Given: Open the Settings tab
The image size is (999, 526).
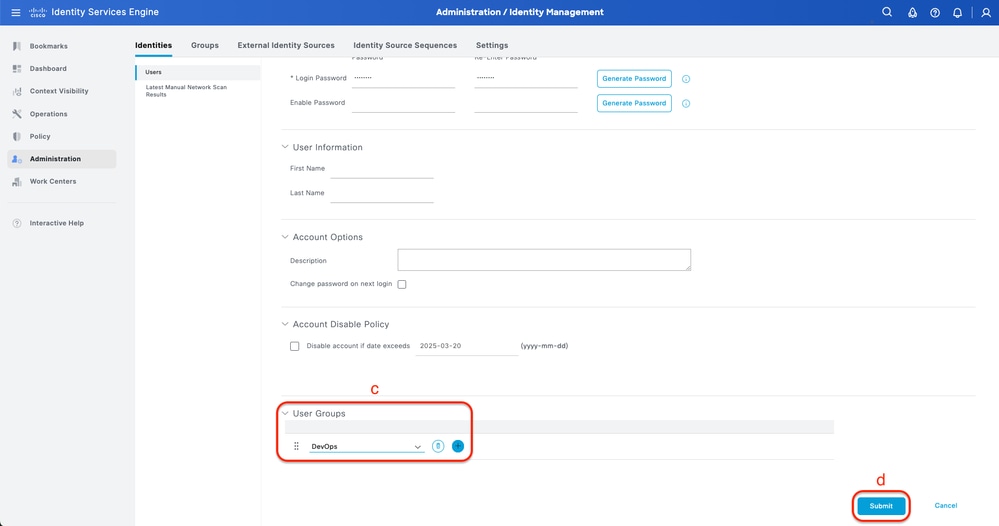Looking at the screenshot, I should tap(492, 45).
